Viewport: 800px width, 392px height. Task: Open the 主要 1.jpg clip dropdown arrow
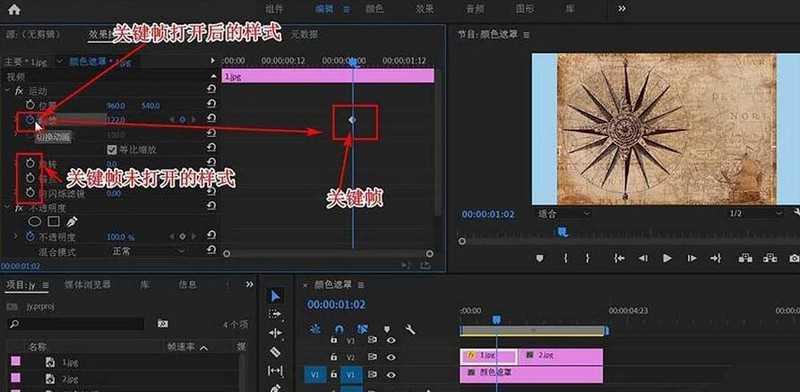click(60, 62)
